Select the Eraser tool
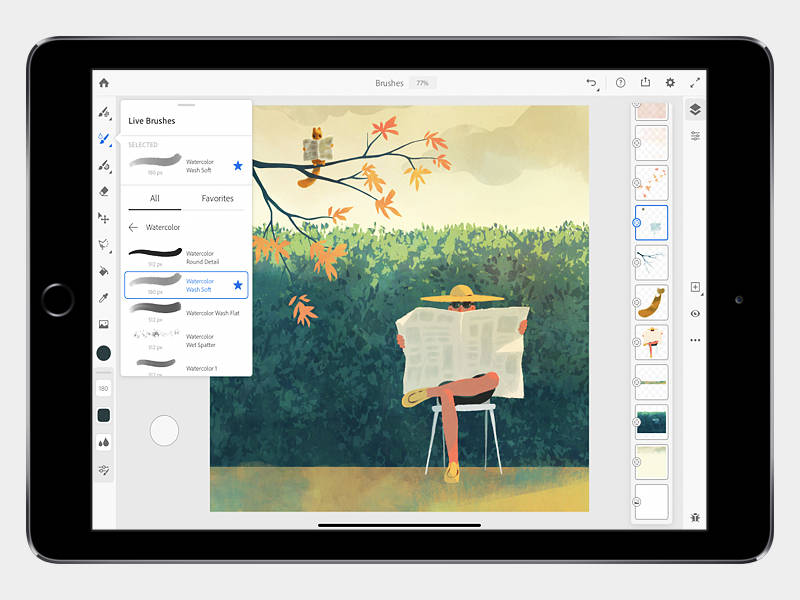The height and width of the screenshot is (600, 800). tap(103, 191)
